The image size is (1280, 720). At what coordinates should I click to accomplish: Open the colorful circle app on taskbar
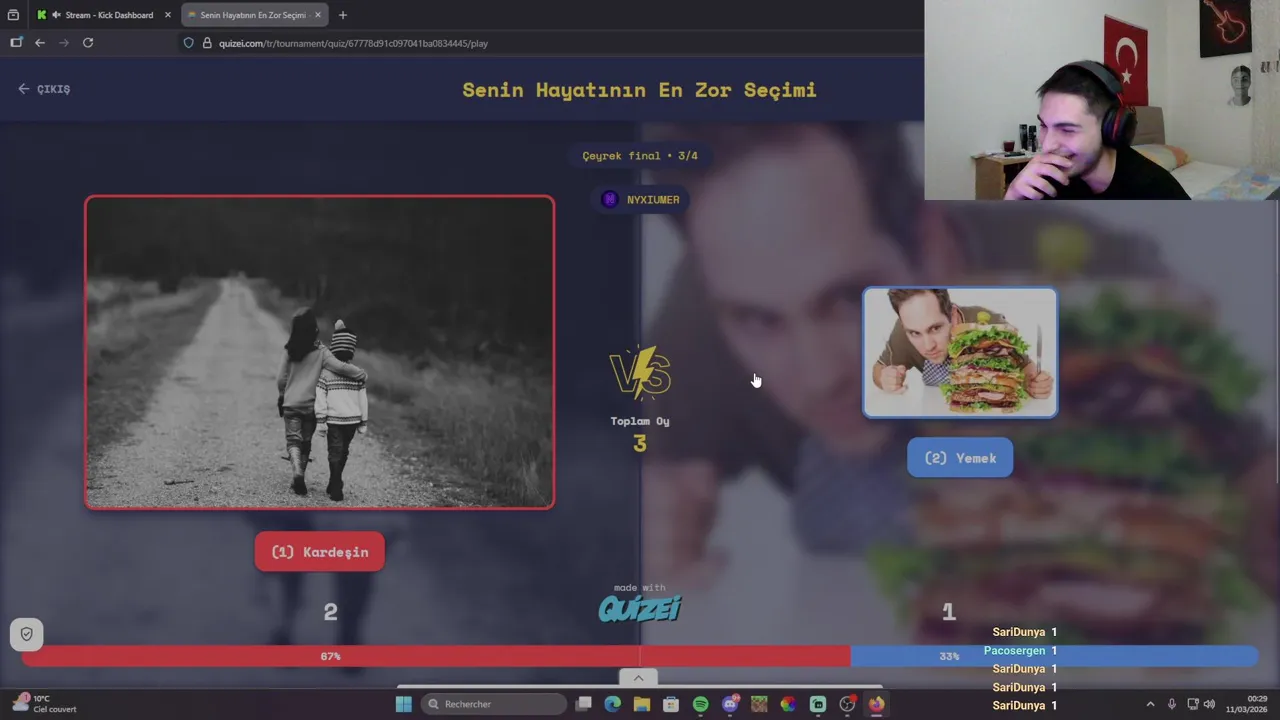[788, 704]
